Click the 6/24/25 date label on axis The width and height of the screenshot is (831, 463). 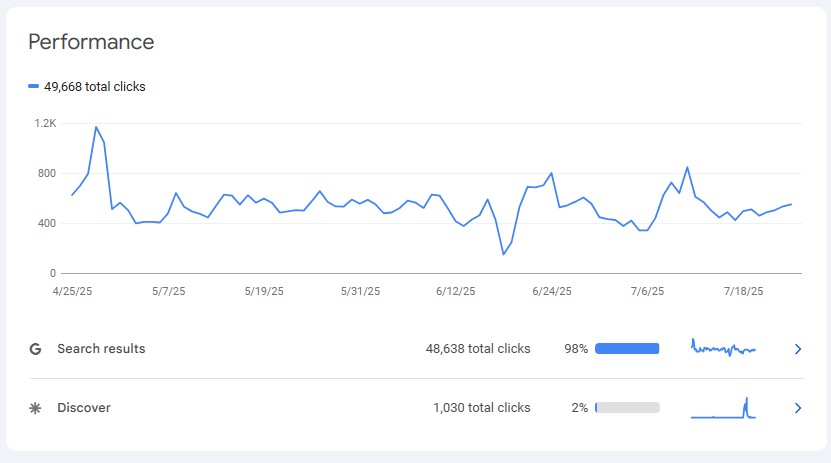coord(551,291)
